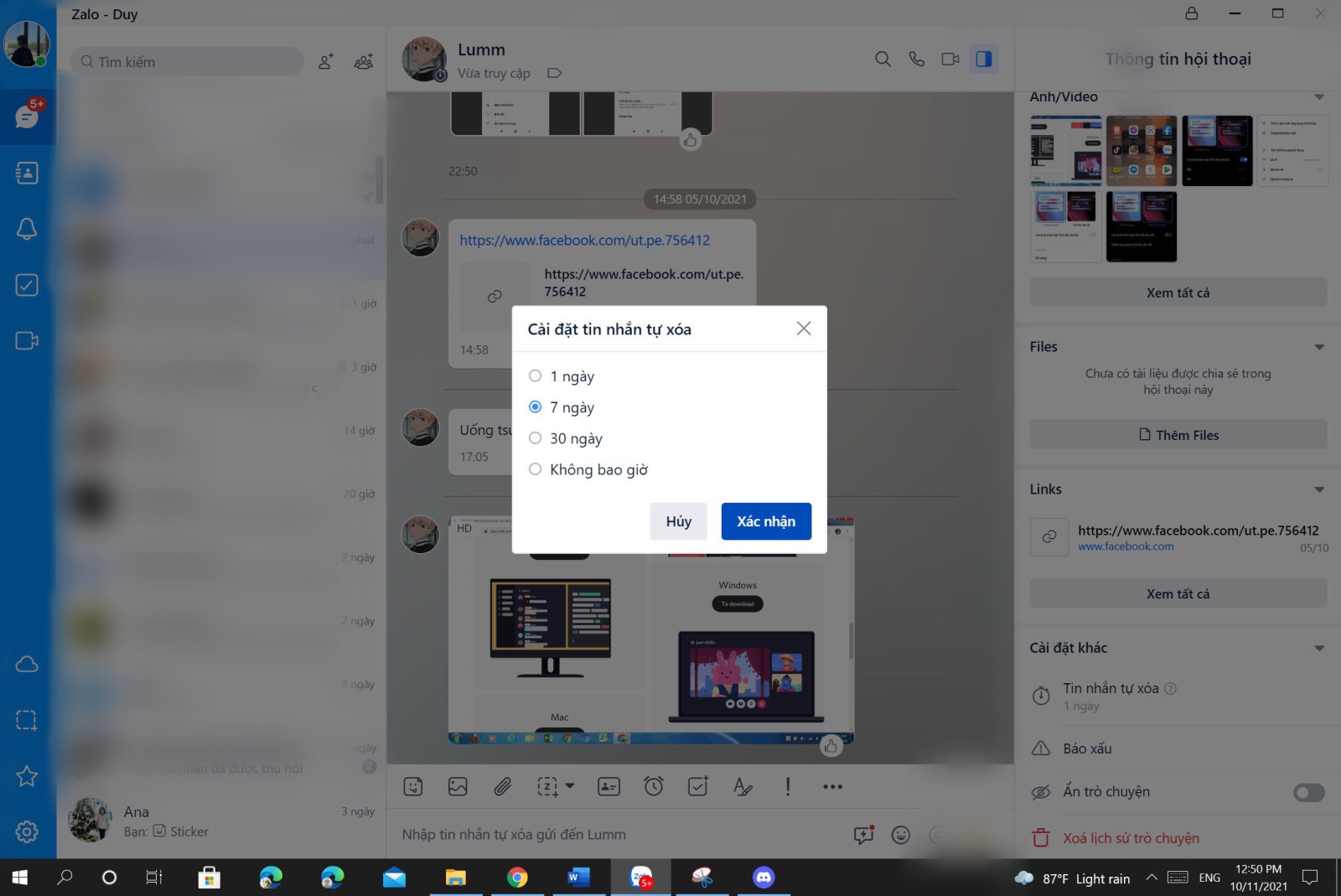The width and height of the screenshot is (1341, 896).
Task: Open the screen capture dropdown arrow
Action: point(570,786)
